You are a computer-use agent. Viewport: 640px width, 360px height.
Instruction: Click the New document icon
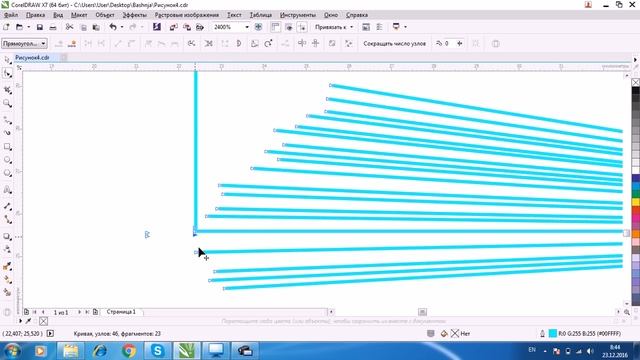6,27
